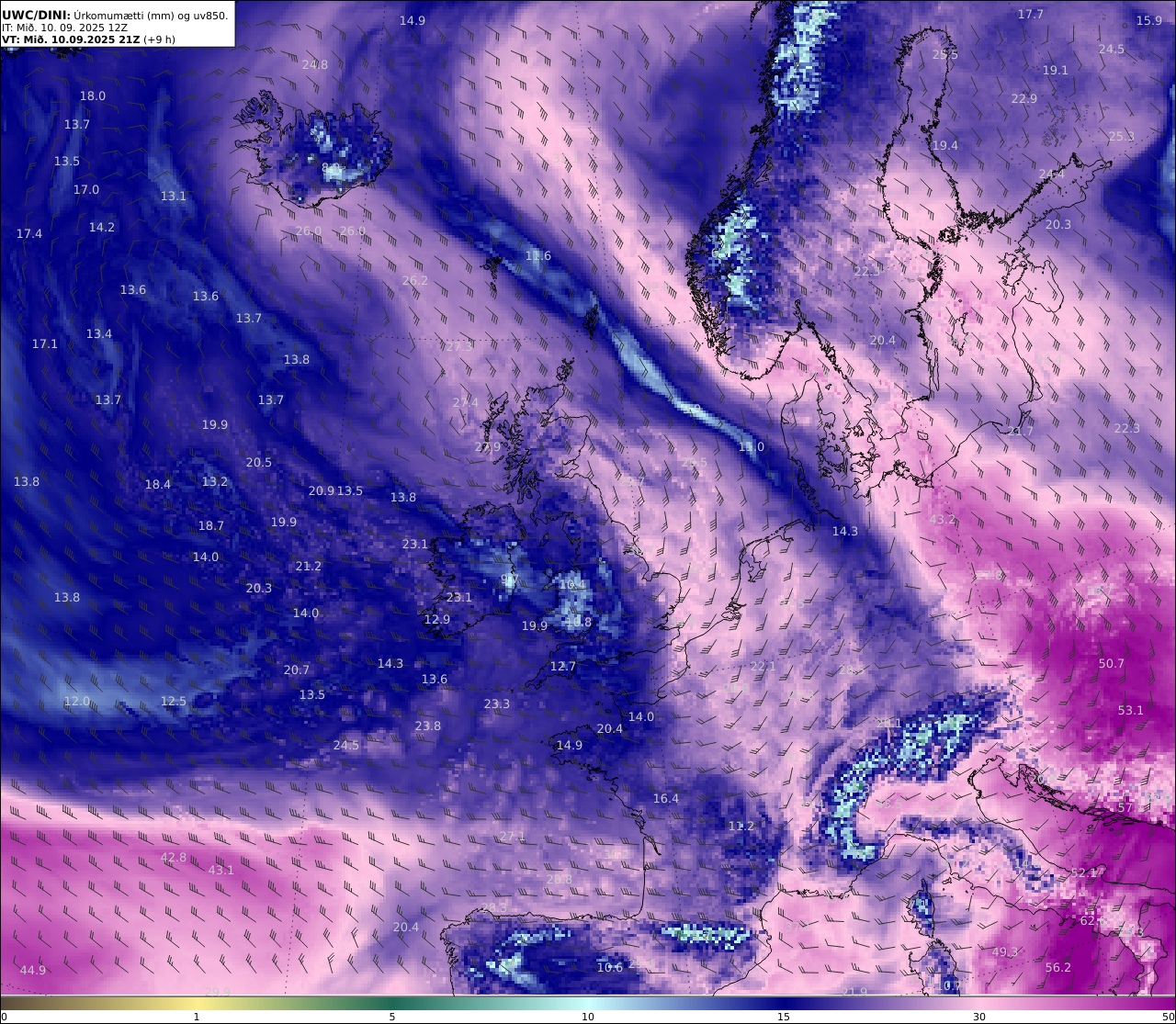Click the initial time line 'IT: Mið. 10. 09. 2025 12Z'

(64, 28)
